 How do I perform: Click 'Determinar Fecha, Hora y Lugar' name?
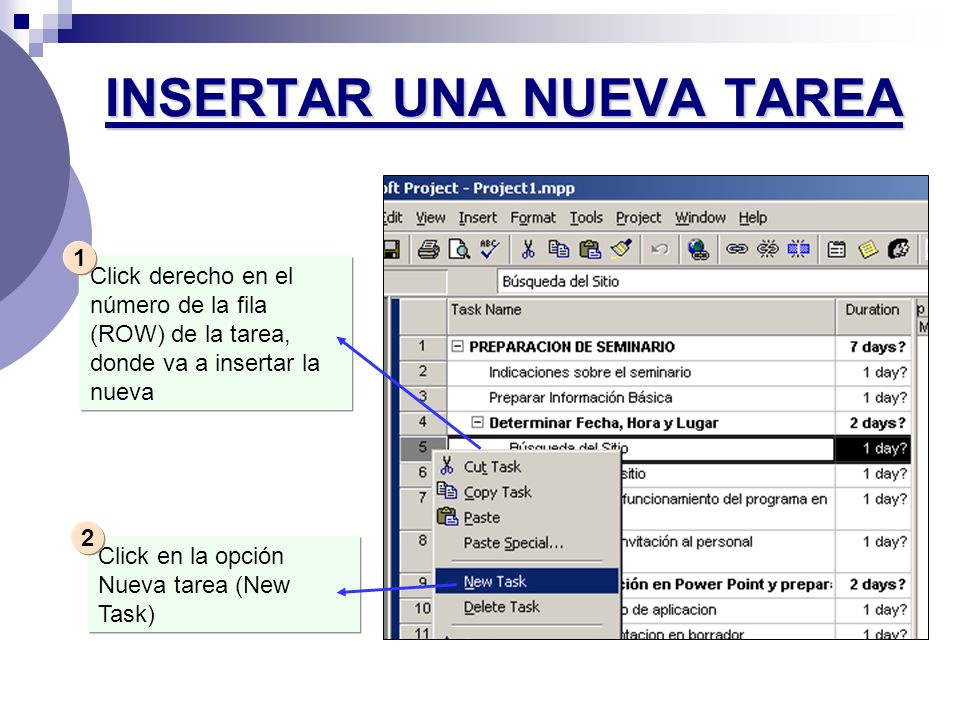tap(604, 423)
